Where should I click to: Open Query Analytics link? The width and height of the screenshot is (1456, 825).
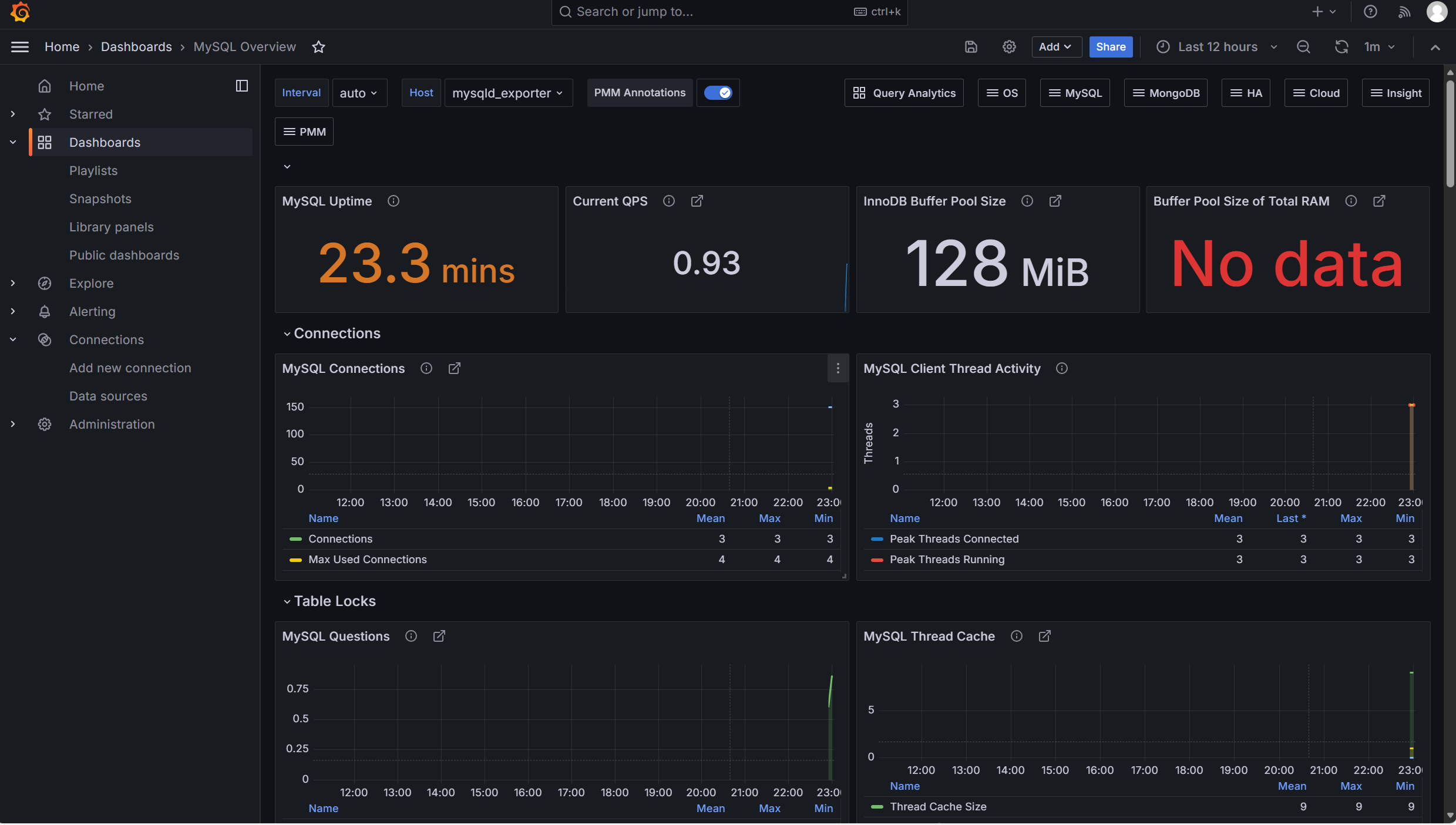coord(904,93)
